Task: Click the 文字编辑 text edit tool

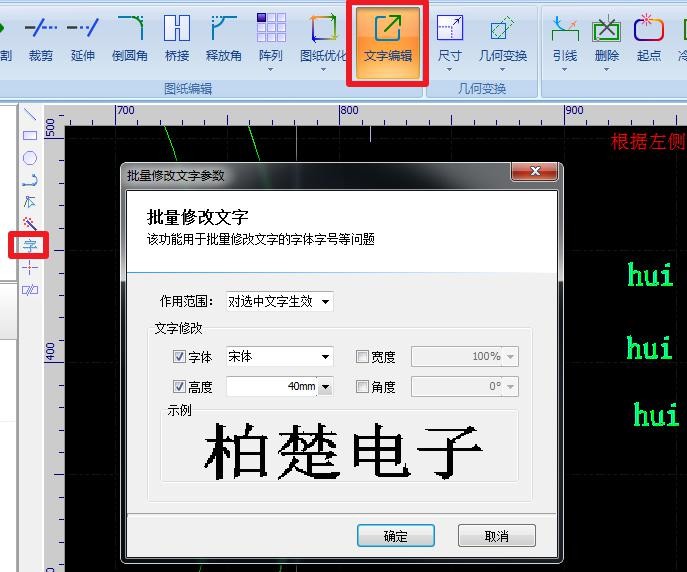Action: point(388,38)
